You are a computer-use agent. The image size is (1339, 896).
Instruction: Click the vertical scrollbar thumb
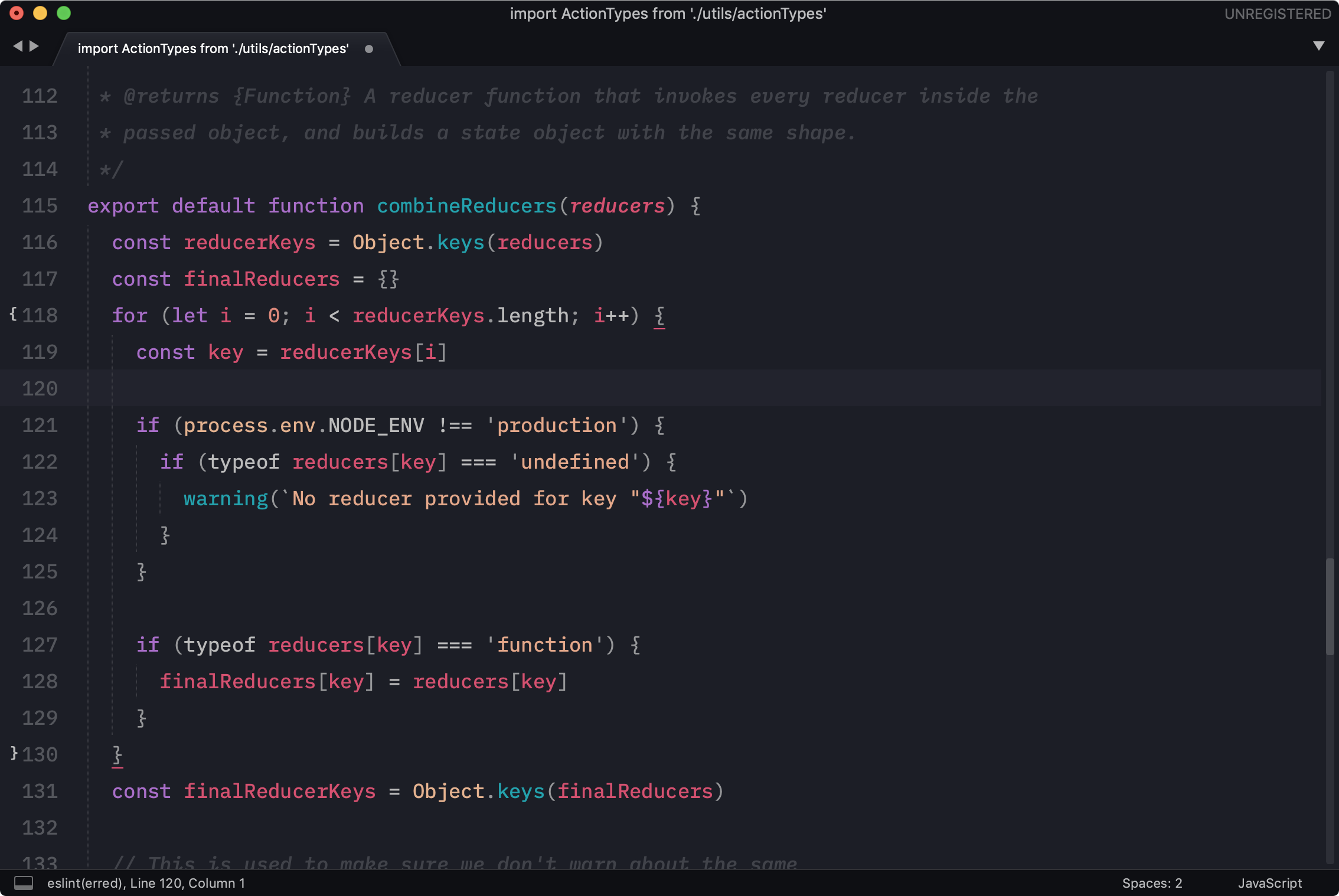click(1330, 607)
